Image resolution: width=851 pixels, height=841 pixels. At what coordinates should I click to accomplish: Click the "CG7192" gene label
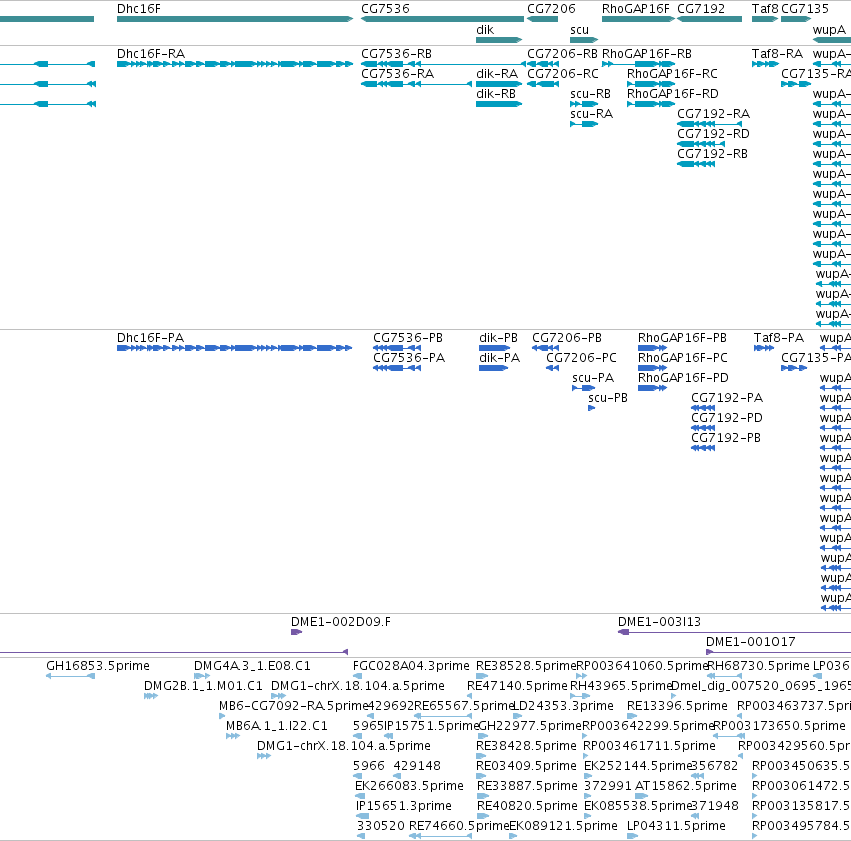(x=701, y=9)
